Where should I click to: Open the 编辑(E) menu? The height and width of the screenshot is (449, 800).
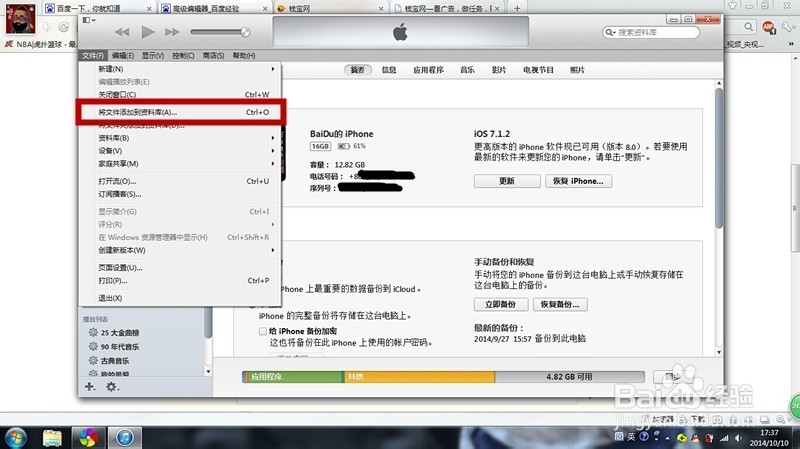(123, 56)
